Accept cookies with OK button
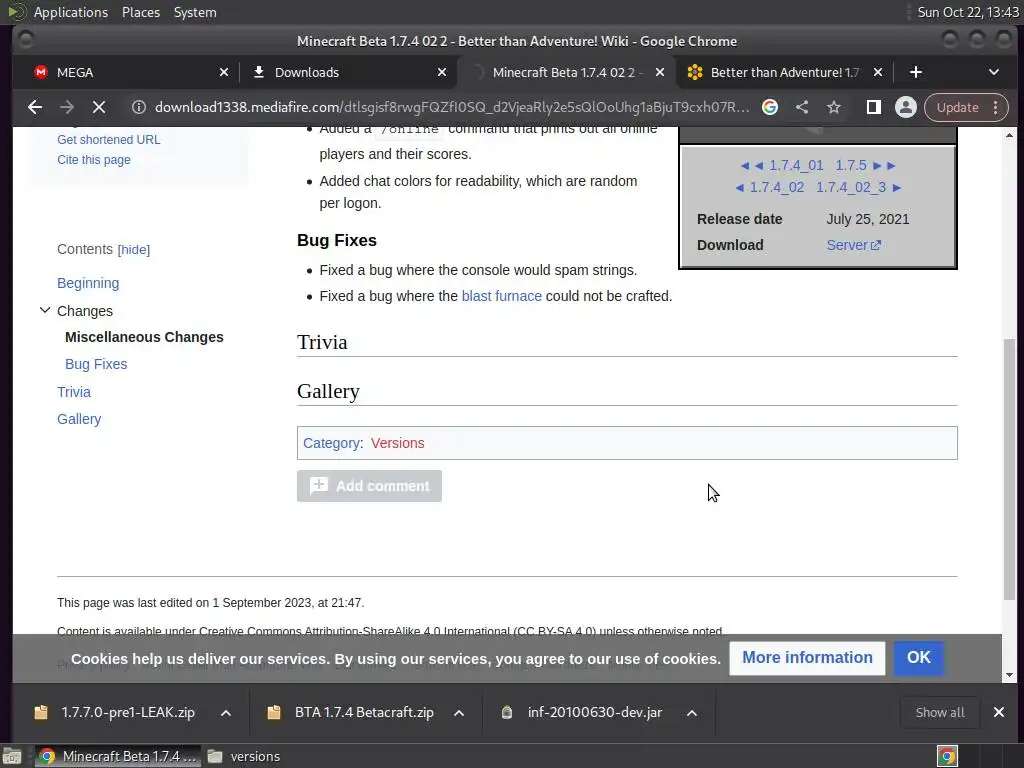1024x768 pixels. (x=918, y=658)
